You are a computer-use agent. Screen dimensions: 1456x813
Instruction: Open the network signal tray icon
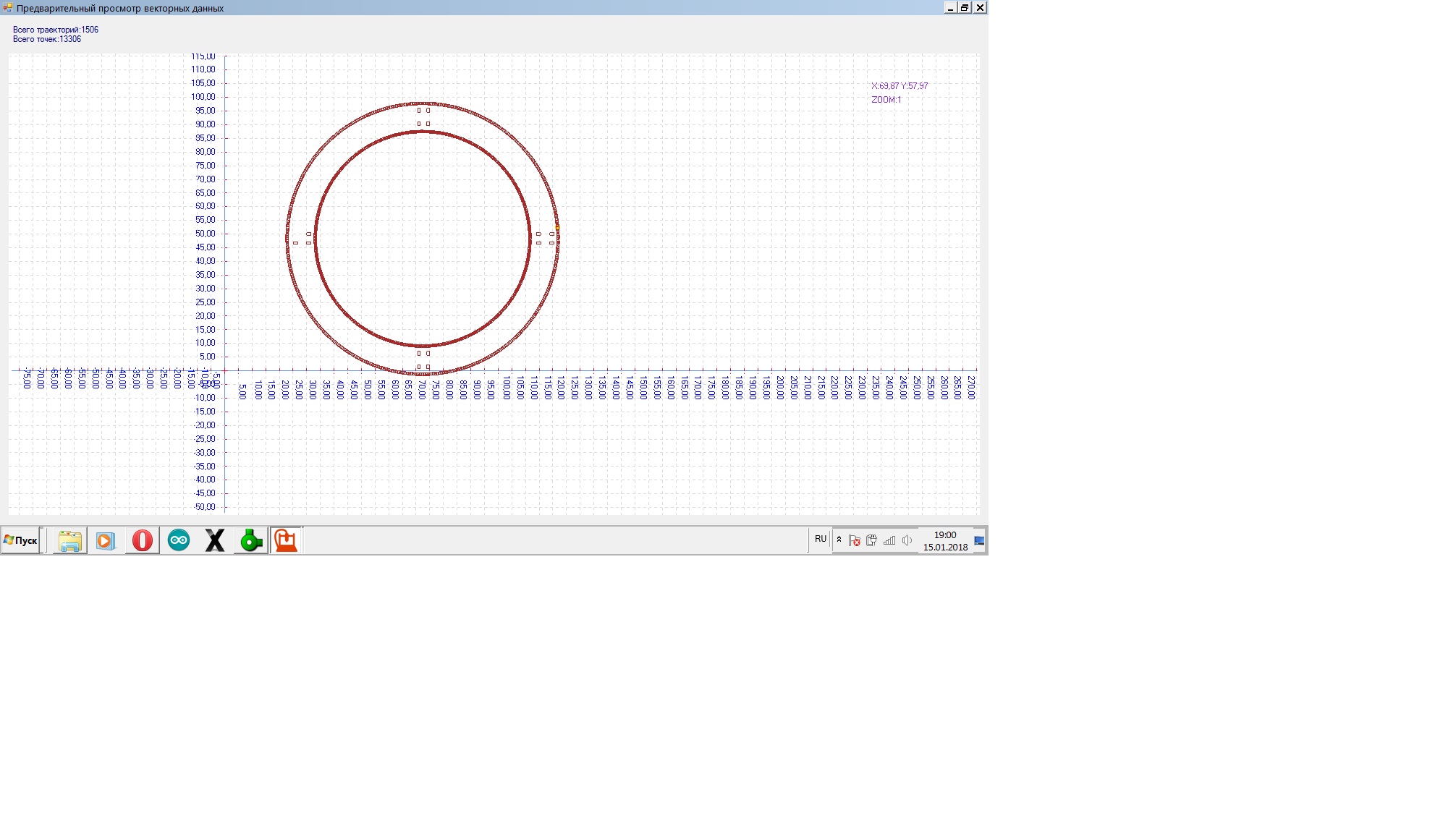click(889, 540)
